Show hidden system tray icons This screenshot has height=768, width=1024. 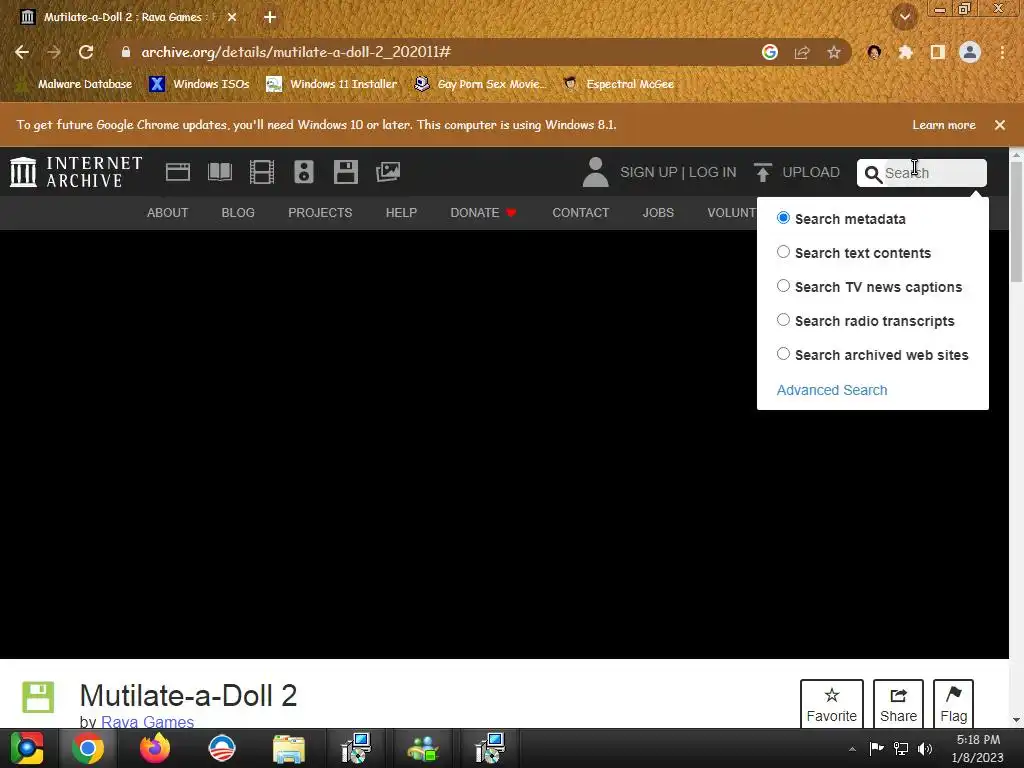[852, 749]
